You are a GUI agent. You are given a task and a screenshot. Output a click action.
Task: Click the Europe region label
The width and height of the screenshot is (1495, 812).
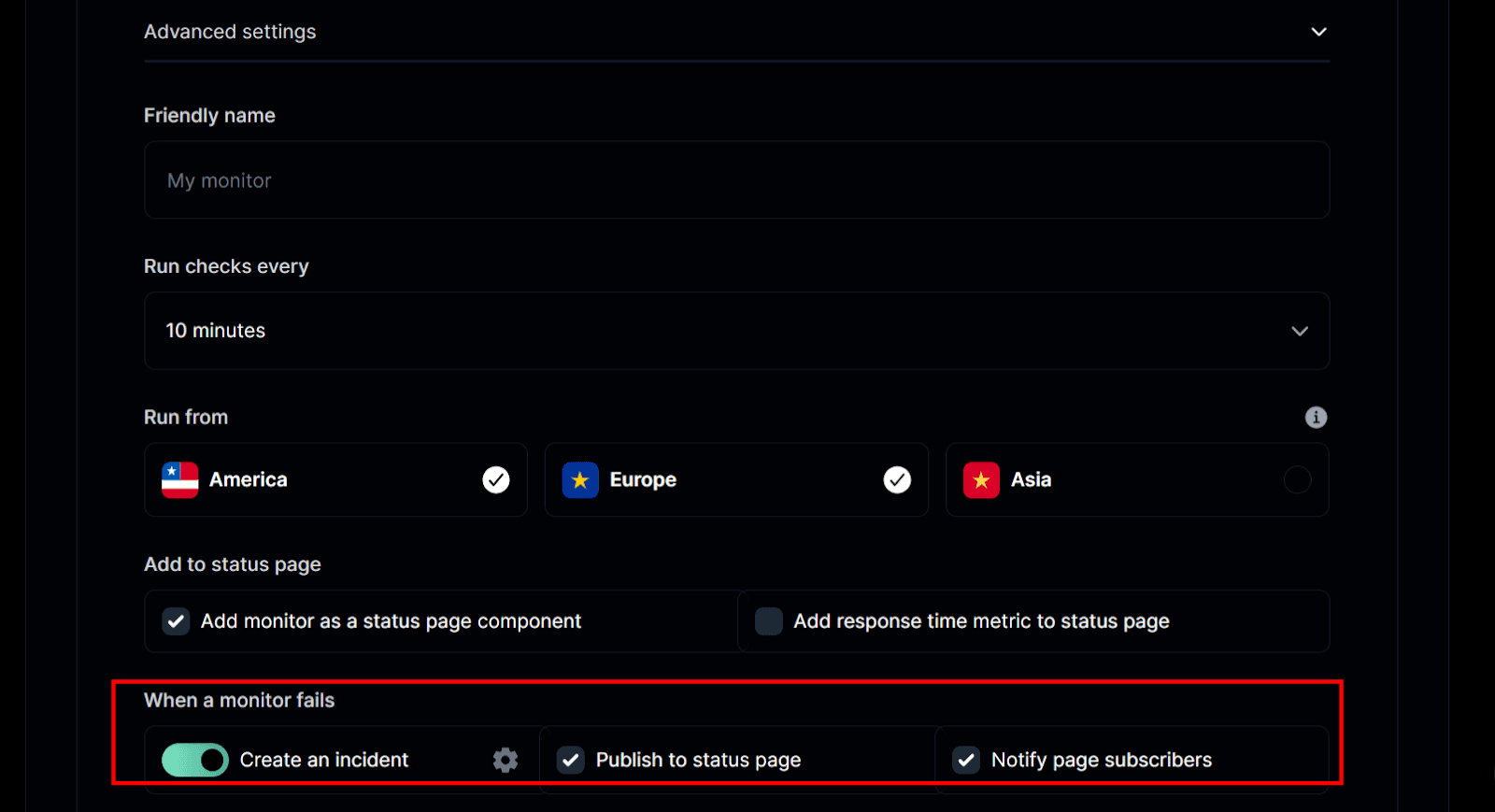[x=643, y=480]
